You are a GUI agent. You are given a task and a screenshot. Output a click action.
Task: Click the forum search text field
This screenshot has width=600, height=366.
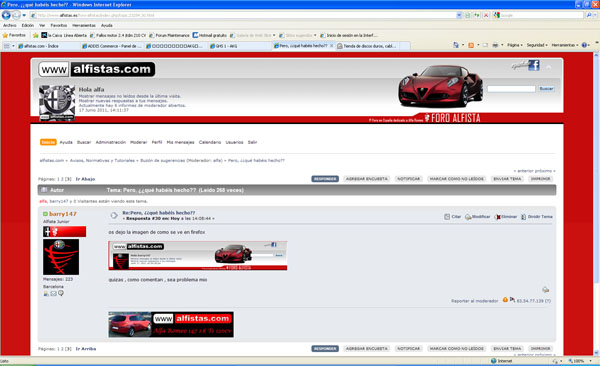pyautogui.click(x=511, y=89)
